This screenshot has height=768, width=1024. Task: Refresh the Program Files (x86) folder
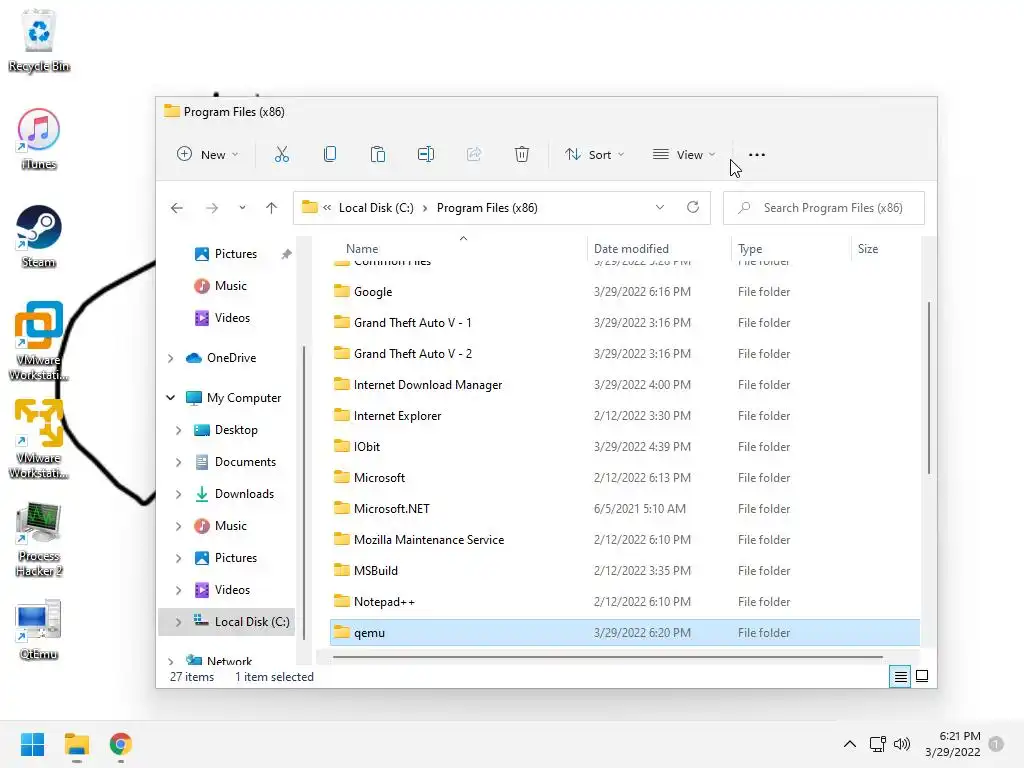pos(693,208)
